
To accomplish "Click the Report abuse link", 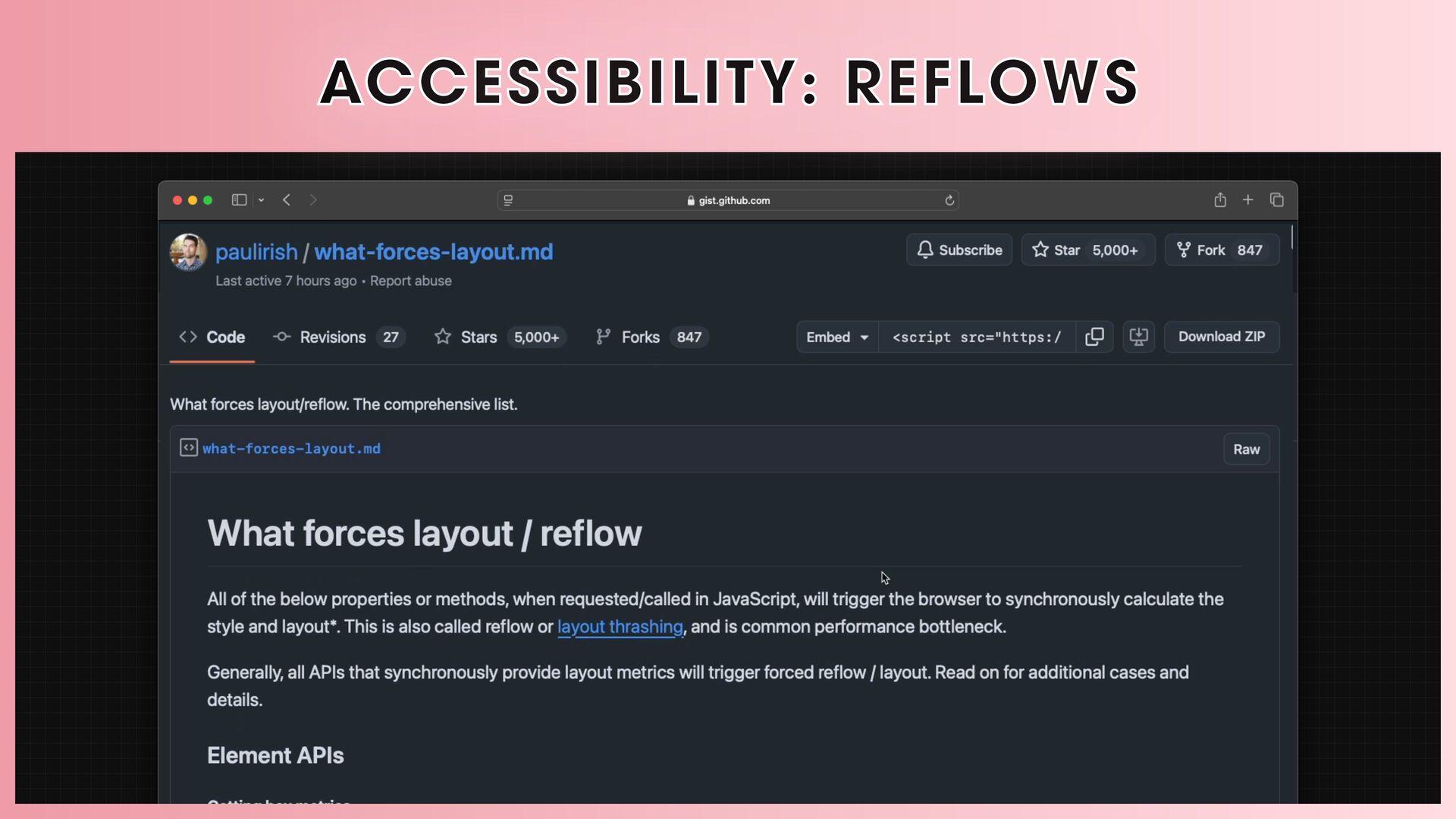I will [x=410, y=281].
